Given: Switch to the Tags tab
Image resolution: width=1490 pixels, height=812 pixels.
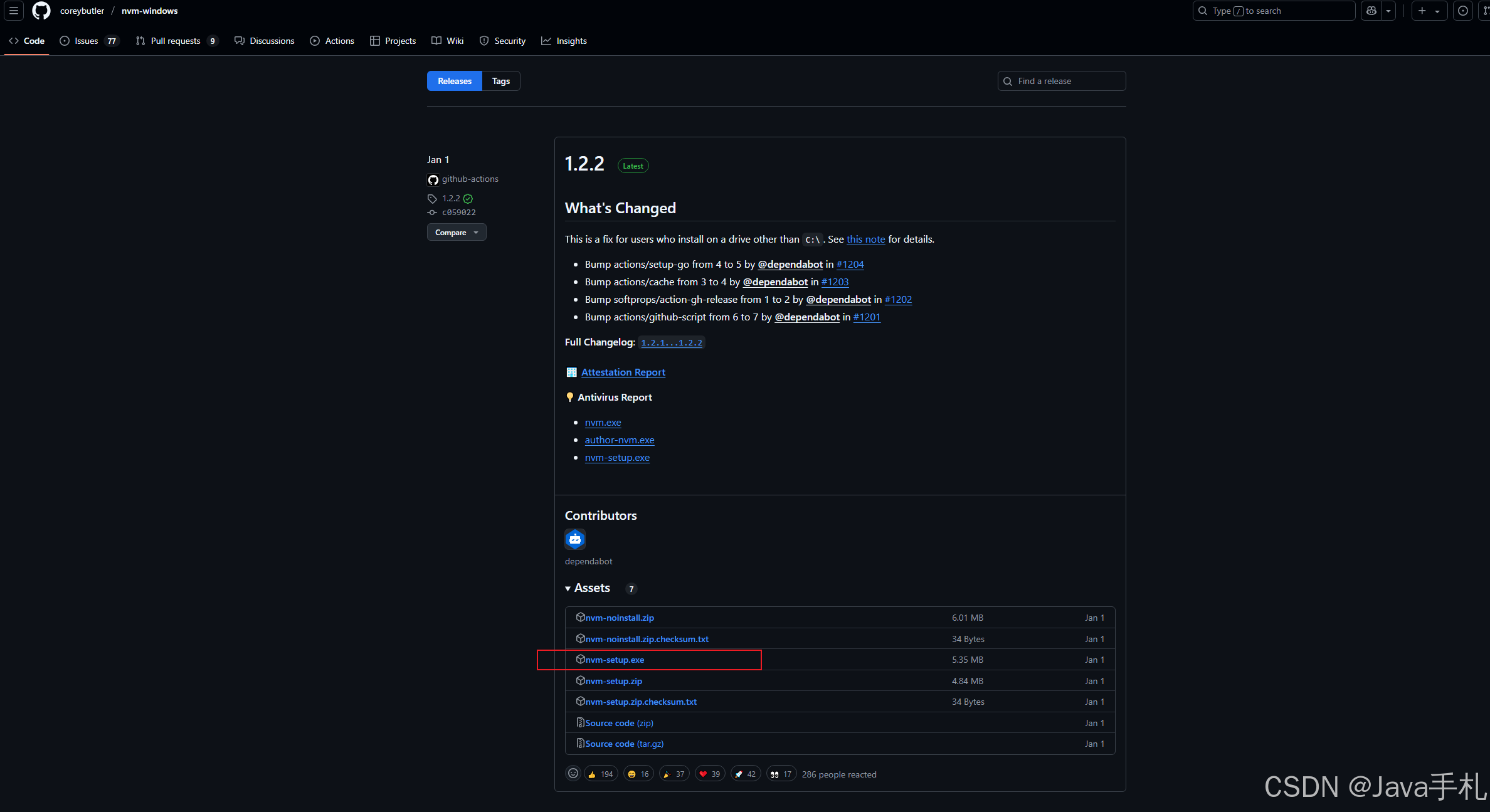Looking at the screenshot, I should coord(500,81).
